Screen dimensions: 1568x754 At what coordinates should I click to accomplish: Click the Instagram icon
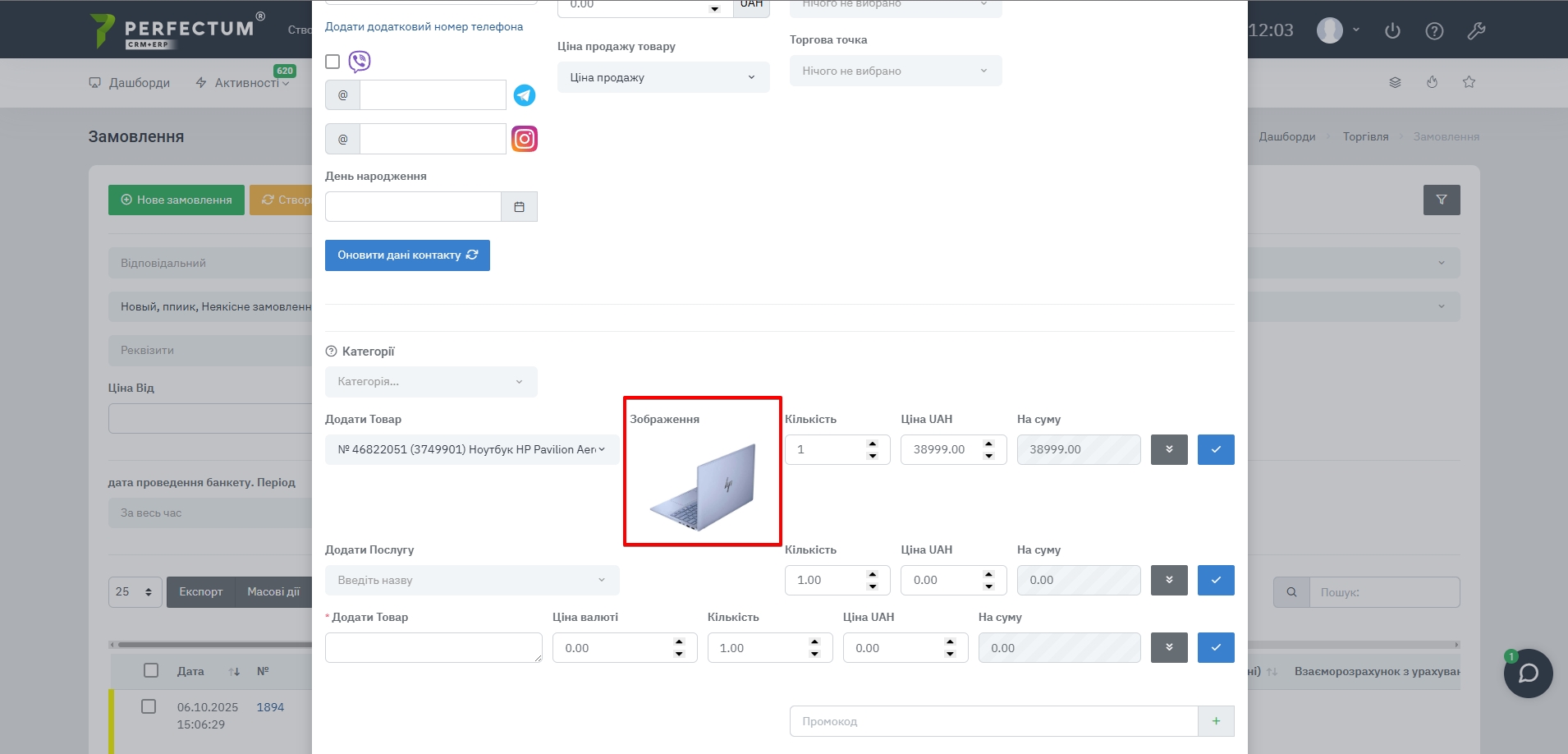pyautogui.click(x=525, y=139)
